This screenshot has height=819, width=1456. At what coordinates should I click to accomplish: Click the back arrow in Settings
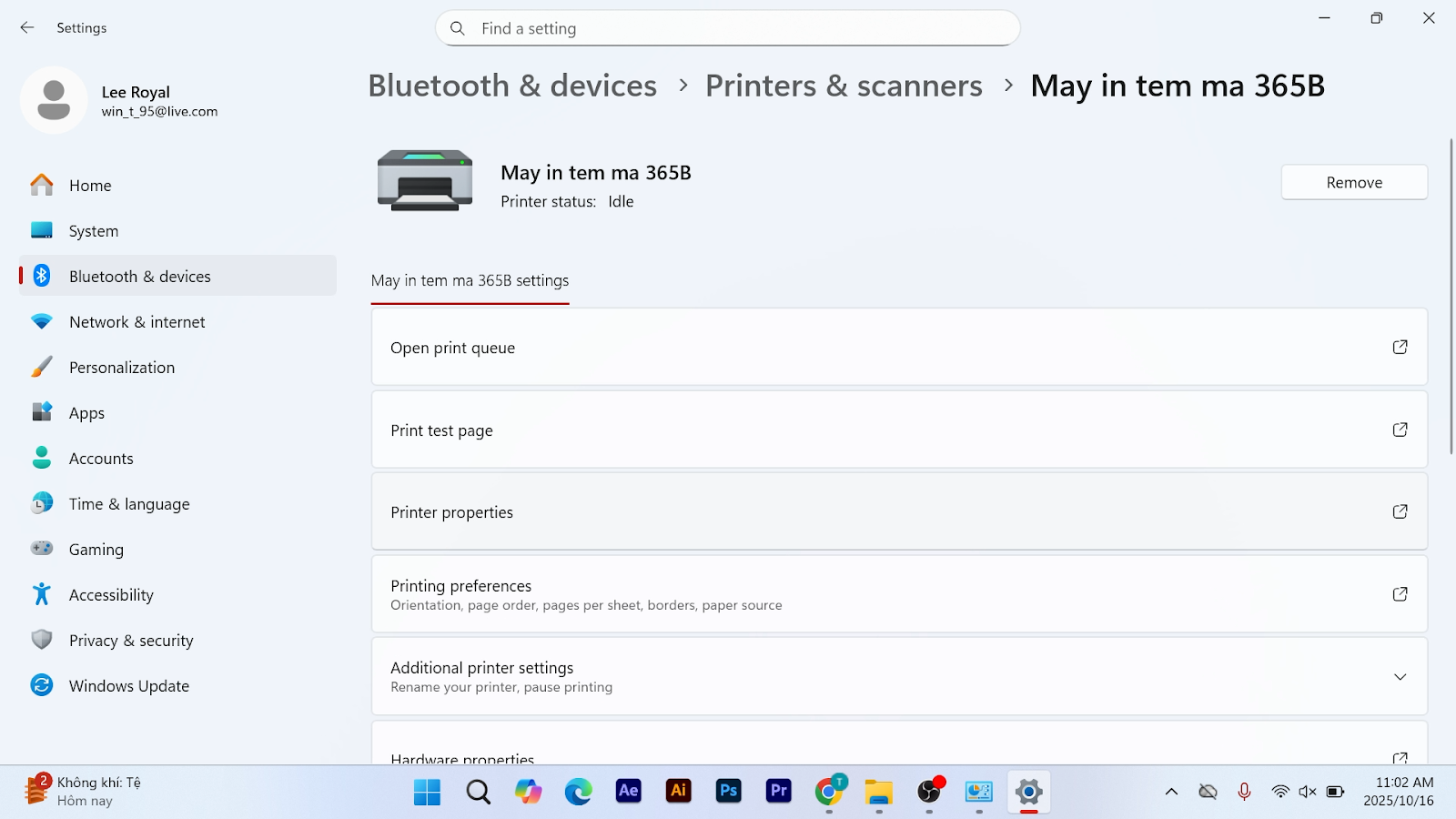click(27, 28)
